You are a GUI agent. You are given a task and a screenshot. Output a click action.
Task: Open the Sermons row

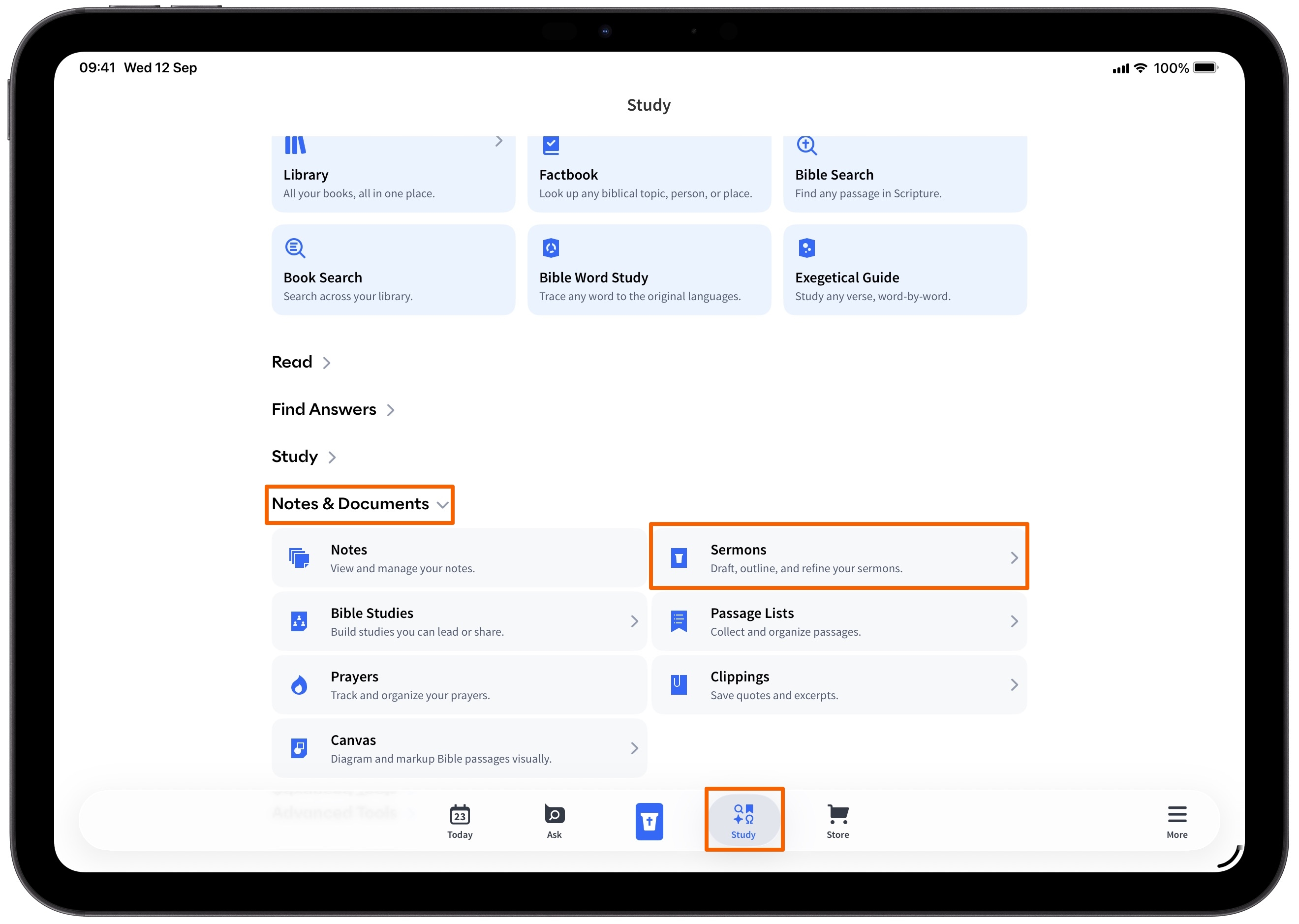click(x=839, y=558)
